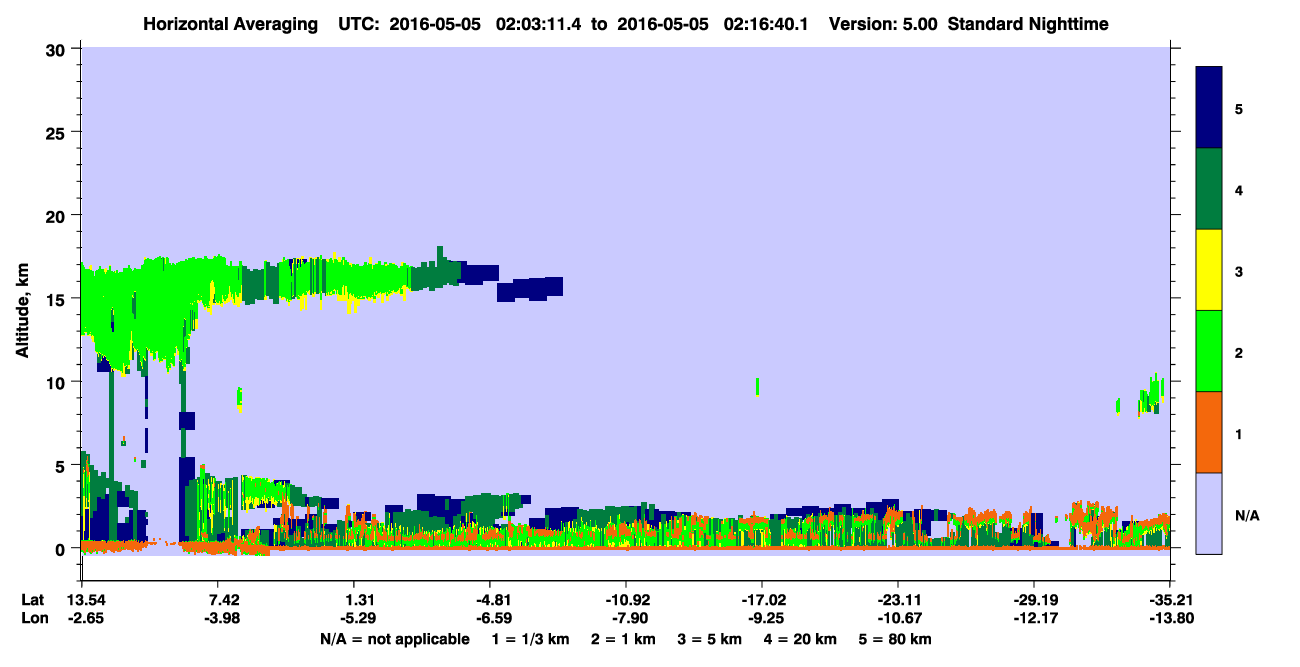Viewport: 1300px width, 667px height.
Task: Click latitude value 1.31
Action: (359, 600)
